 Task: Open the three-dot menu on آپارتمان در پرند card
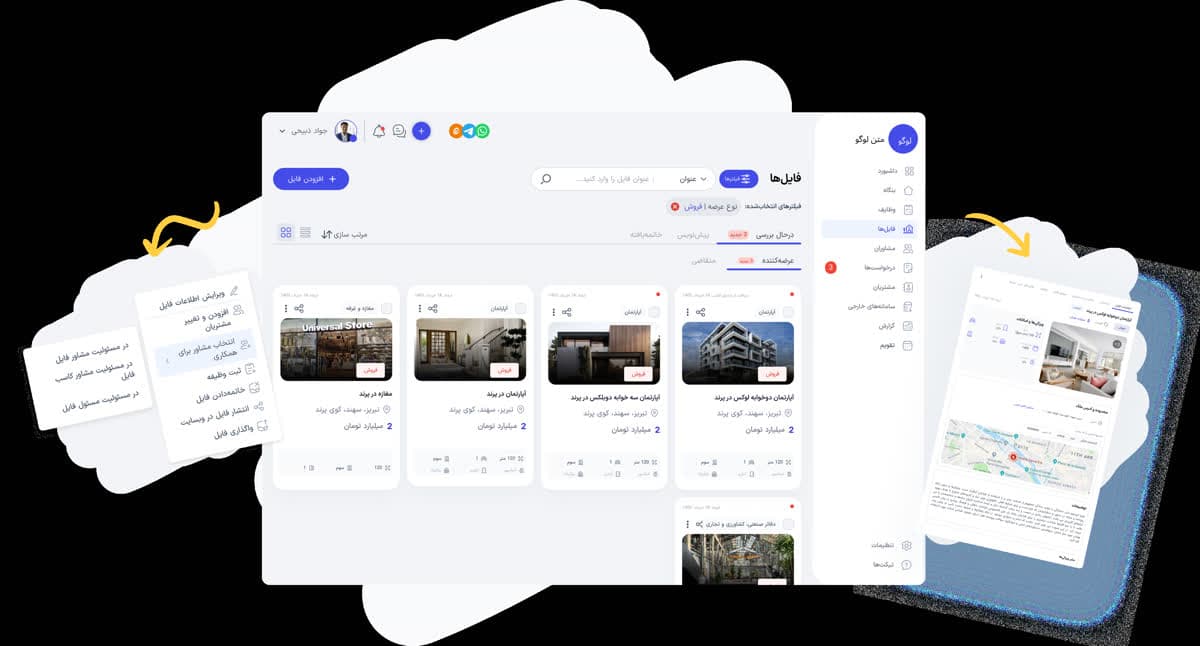coord(419,310)
